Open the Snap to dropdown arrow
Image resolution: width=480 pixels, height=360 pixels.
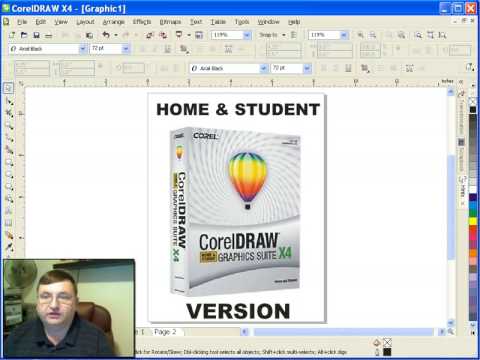pos(284,35)
